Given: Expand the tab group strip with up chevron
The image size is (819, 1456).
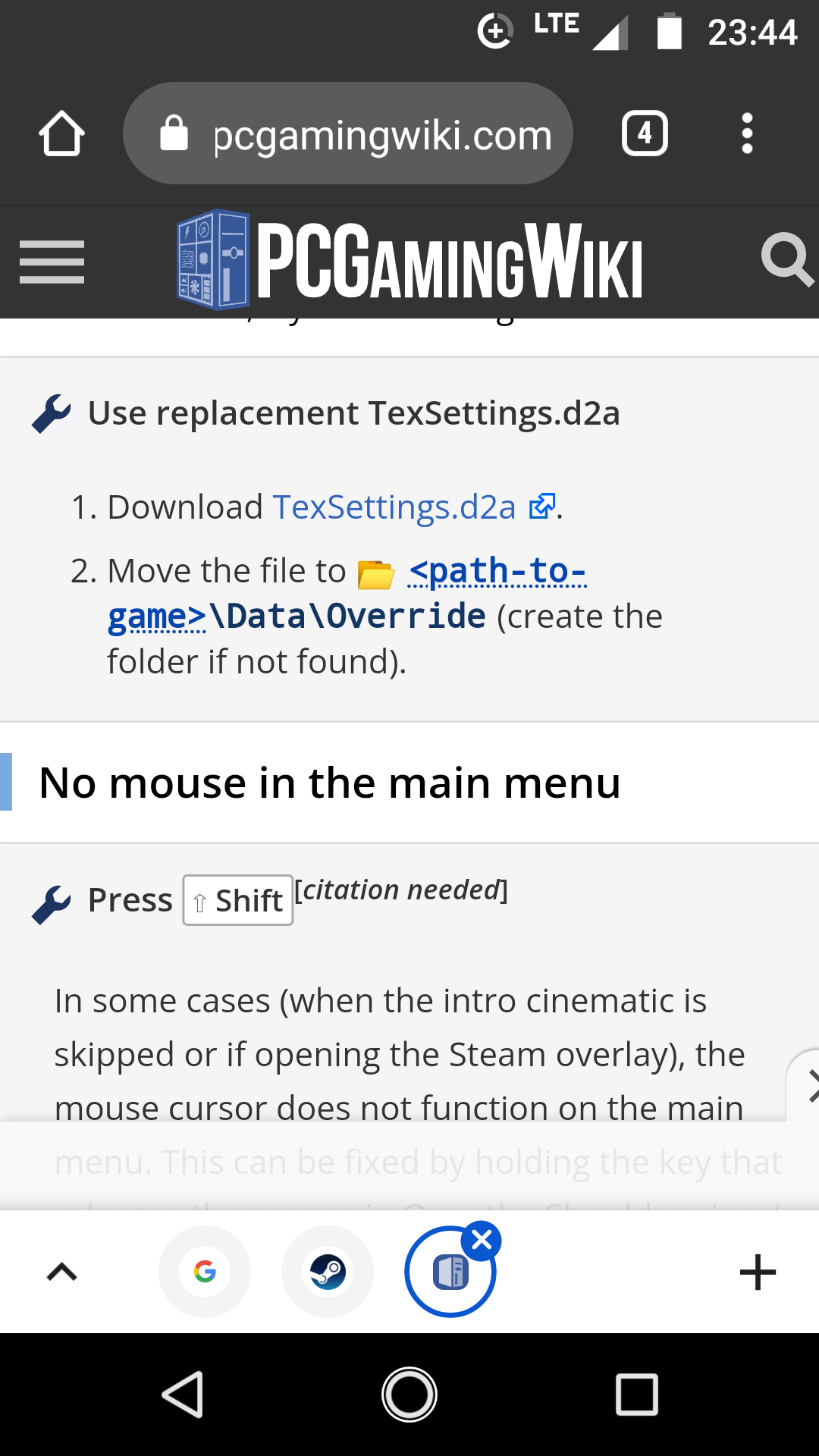Looking at the screenshot, I should [62, 1272].
